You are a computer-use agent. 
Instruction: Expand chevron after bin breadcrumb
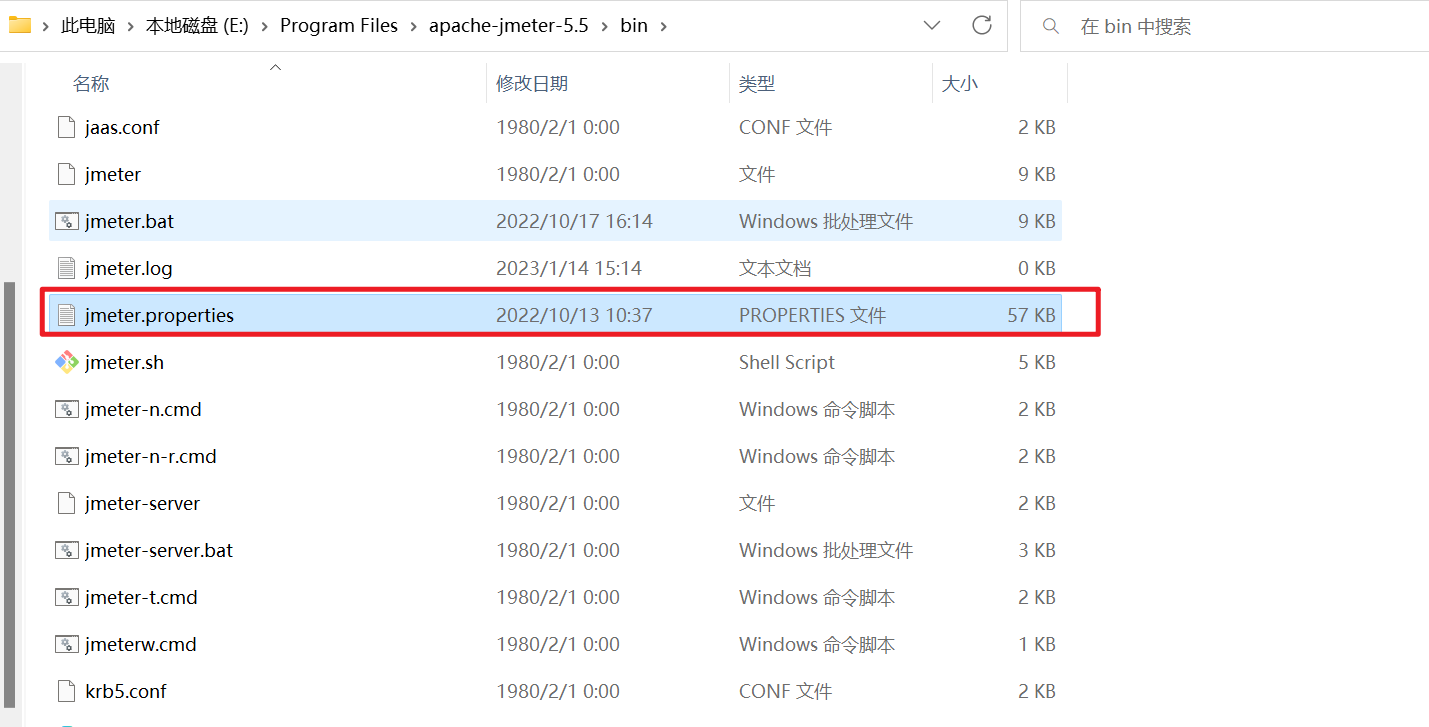[x=663, y=26]
